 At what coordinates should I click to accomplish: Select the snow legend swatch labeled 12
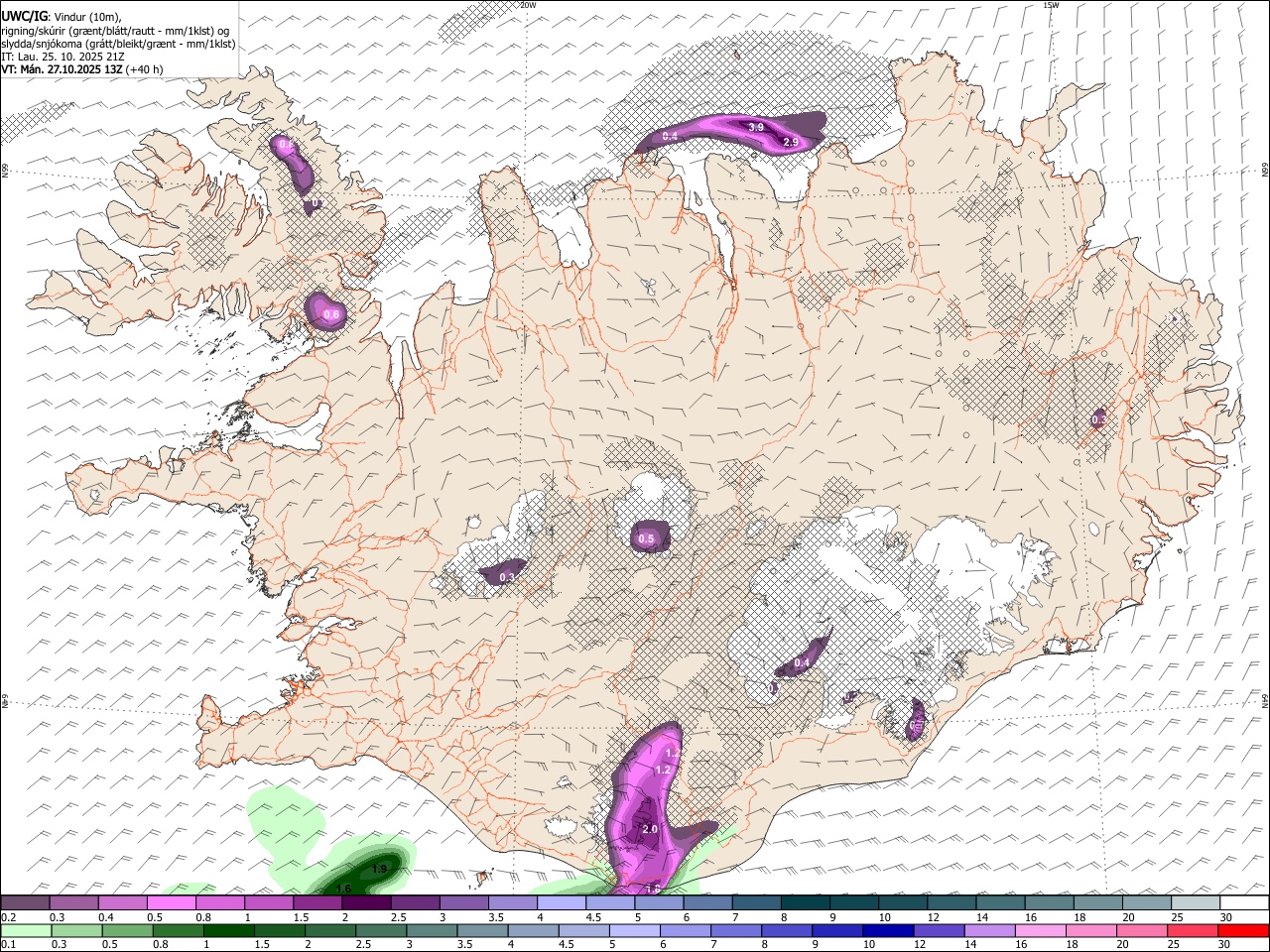(x=952, y=903)
